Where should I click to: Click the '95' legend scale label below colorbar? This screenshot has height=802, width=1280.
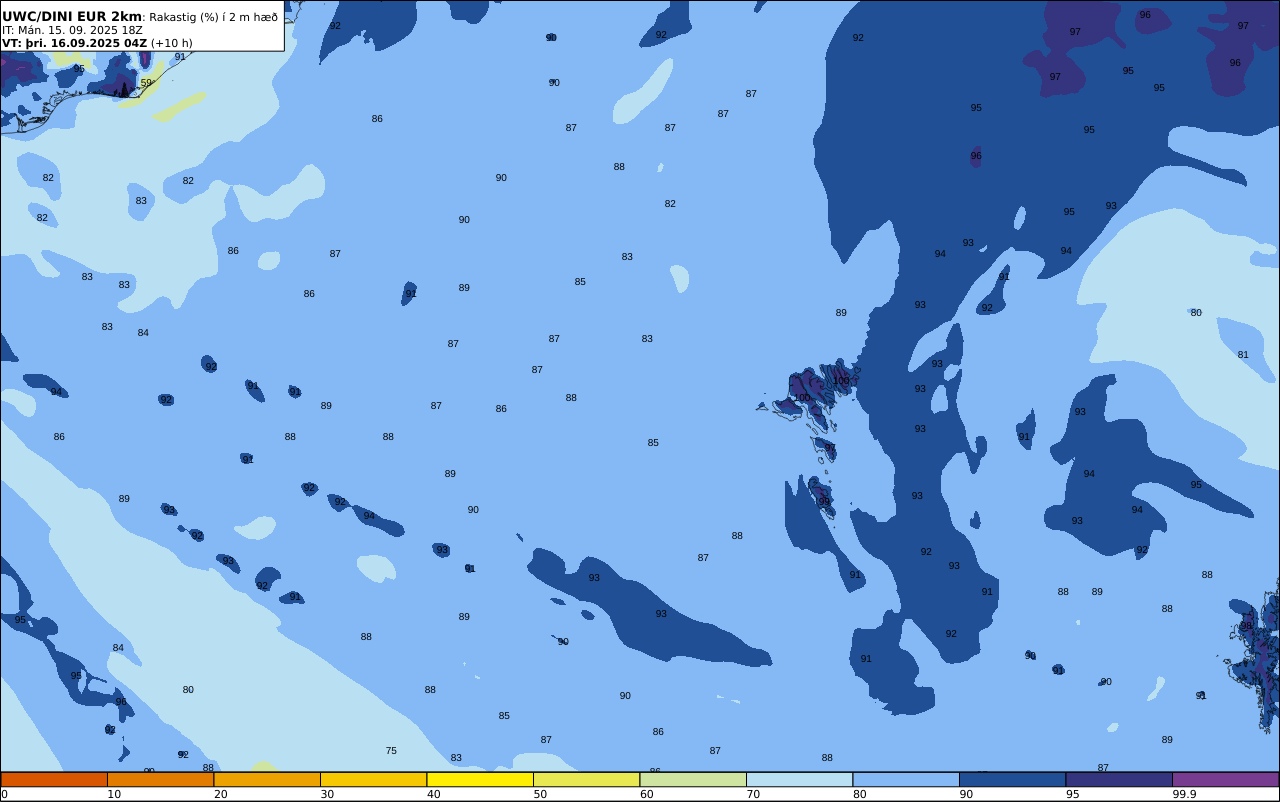(1072, 794)
